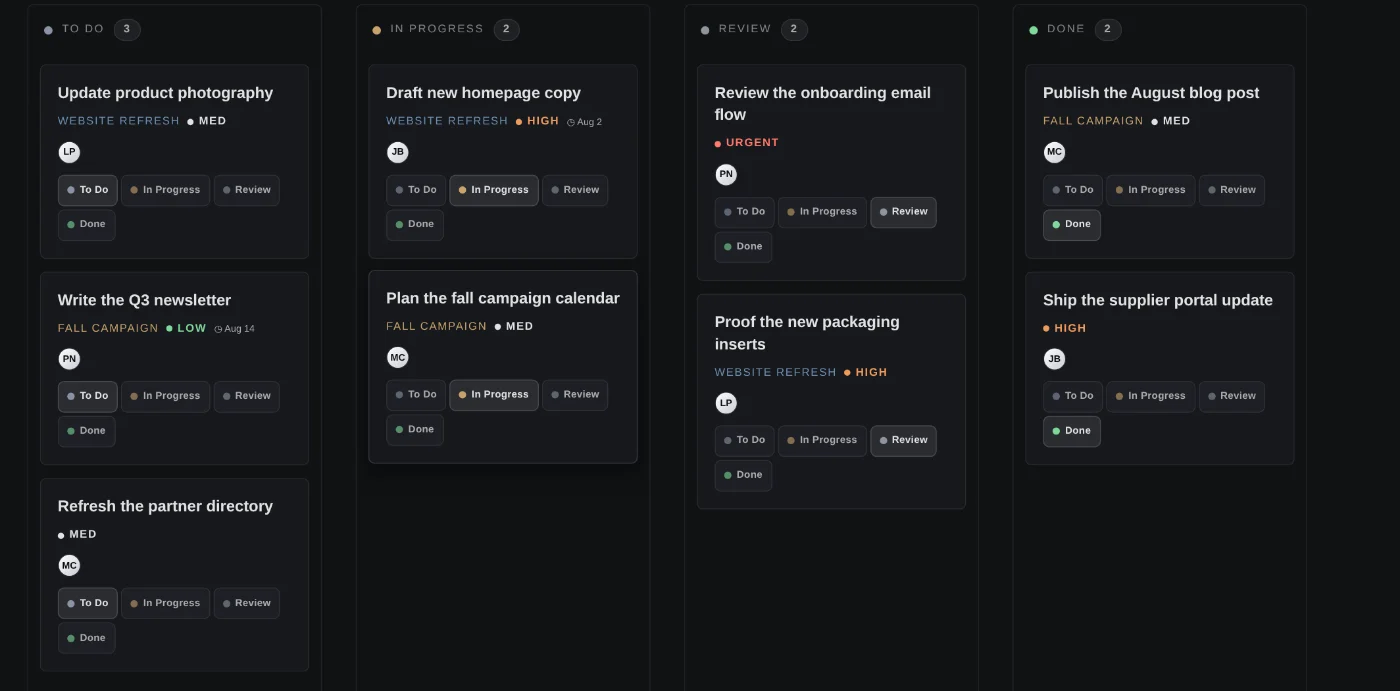Select In Progress on Plan the fall campaign calendar

494,395
